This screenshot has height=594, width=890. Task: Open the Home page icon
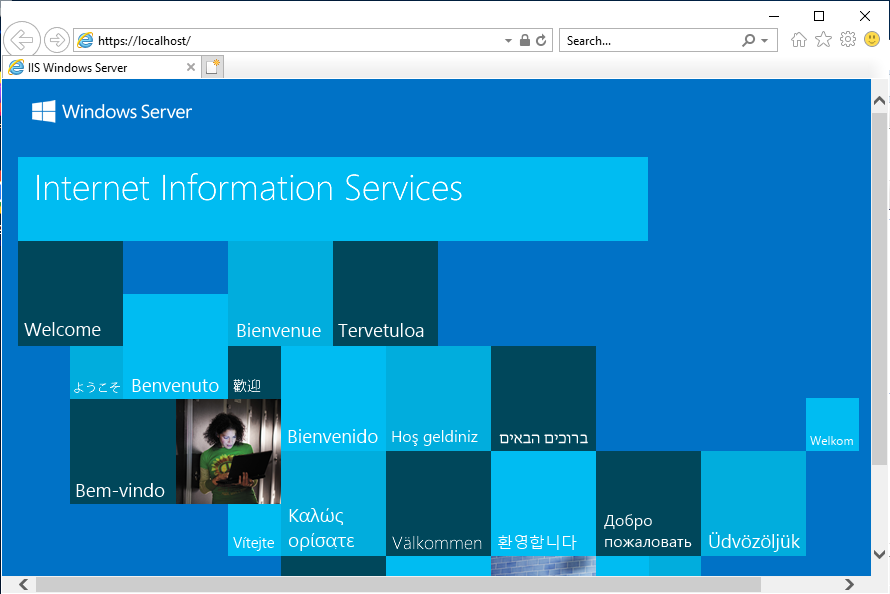point(798,40)
